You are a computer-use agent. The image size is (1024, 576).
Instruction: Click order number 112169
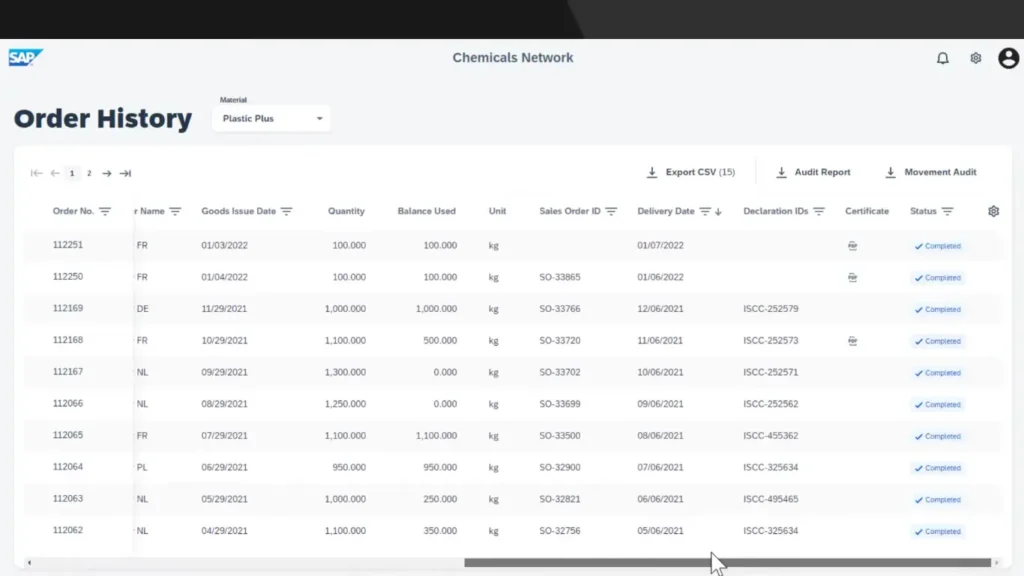click(68, 308)
